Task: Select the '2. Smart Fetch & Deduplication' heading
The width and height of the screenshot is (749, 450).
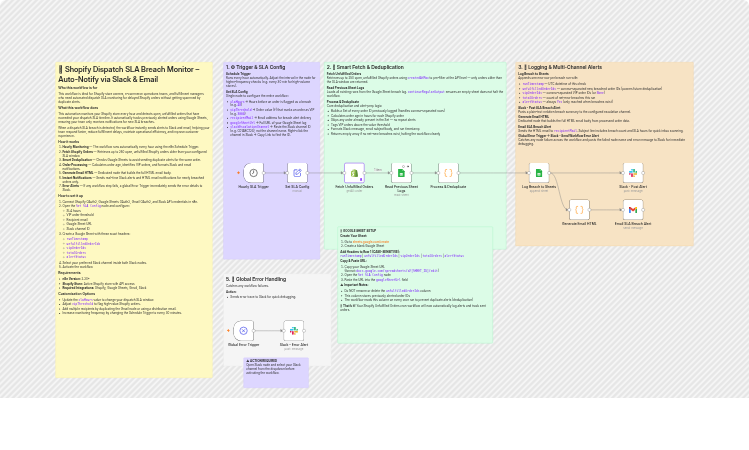Action: tap(365, 67)
